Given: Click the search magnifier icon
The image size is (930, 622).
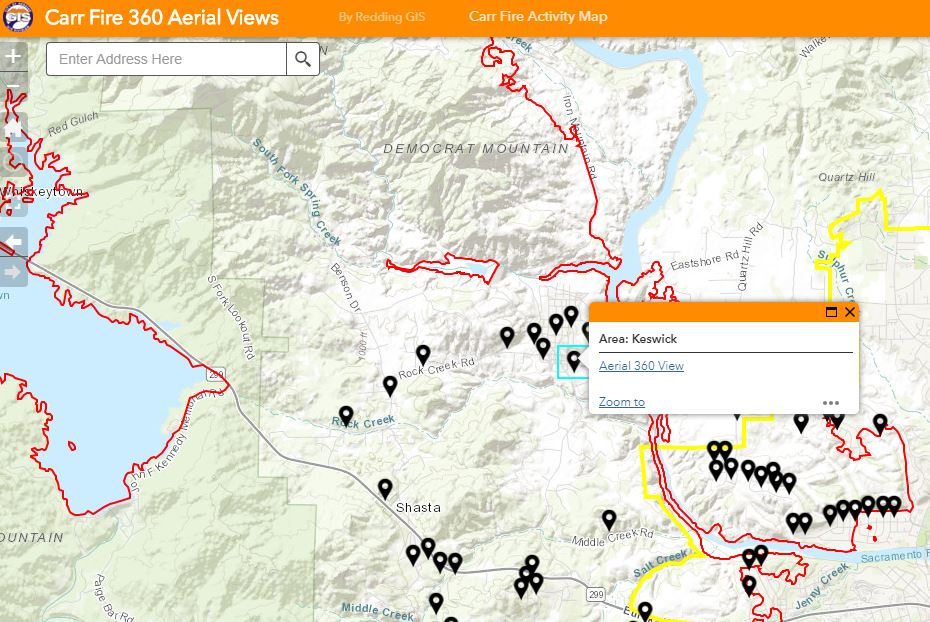Looking at the screenshot, I should (303, 59).
